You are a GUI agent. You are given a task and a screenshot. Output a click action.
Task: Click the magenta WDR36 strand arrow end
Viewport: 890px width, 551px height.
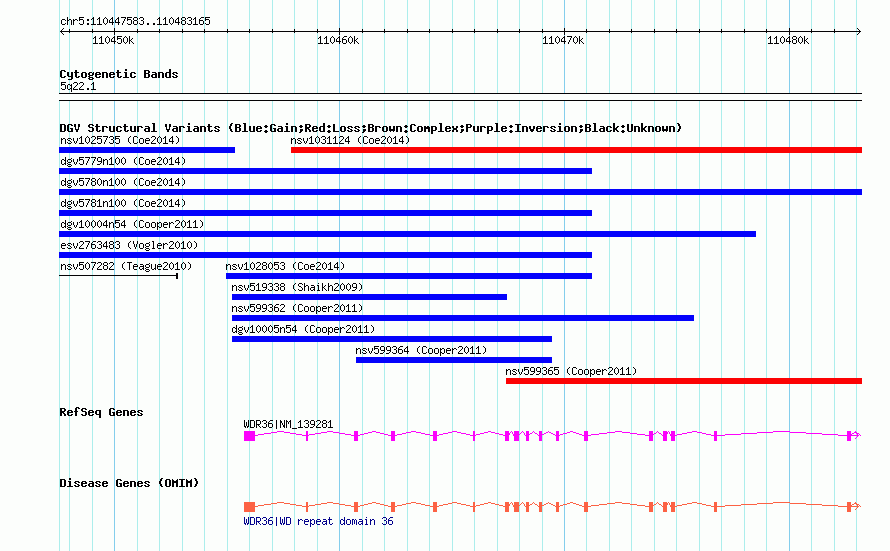point(858,435)
